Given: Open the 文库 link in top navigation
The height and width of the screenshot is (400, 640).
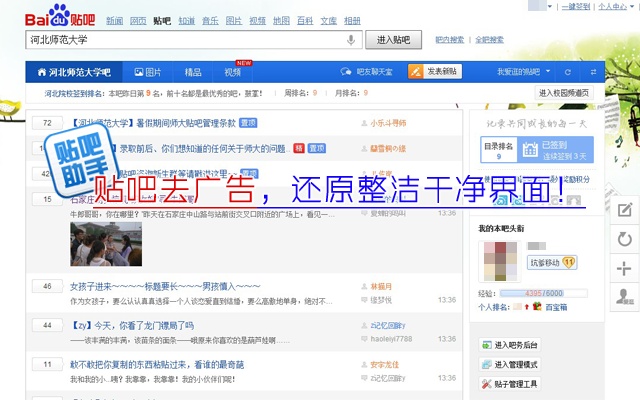Looking at the screenshot, I should coord(329,20).
